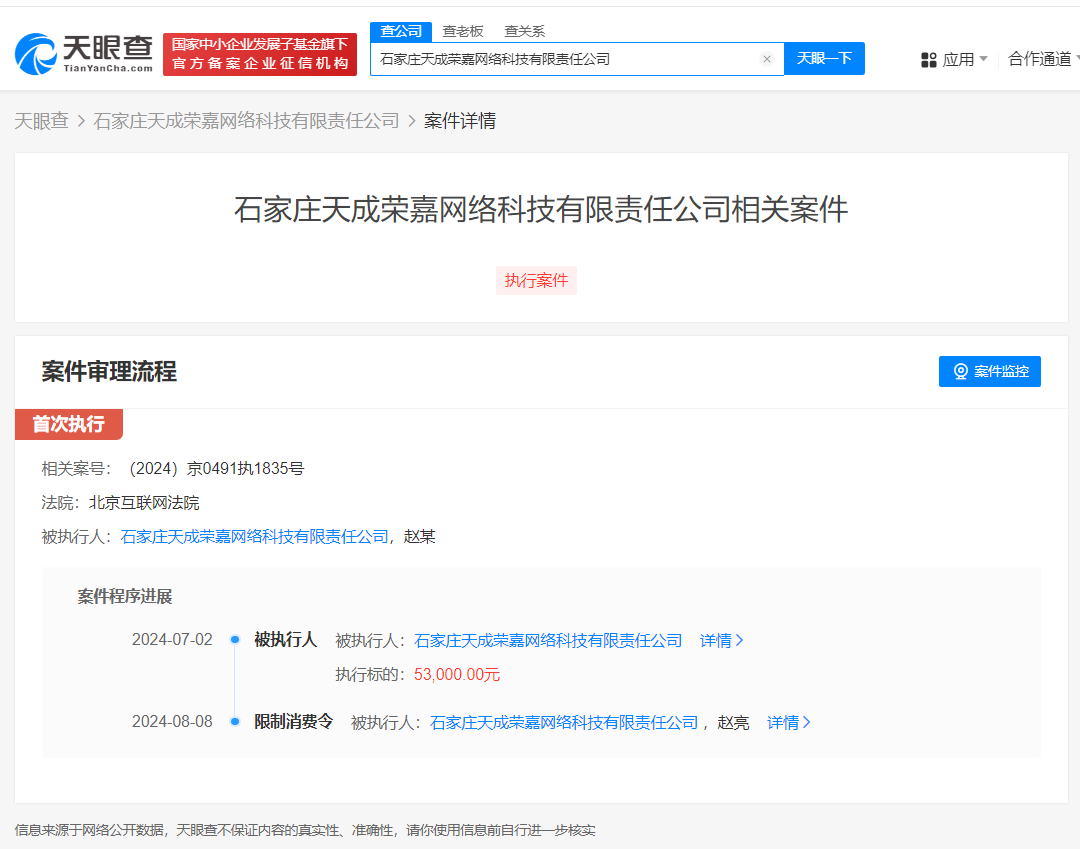Select the 执行案件 red tag
This screenshot has width=1080, height=849.
pyautogui.click(x=536, y=280)
